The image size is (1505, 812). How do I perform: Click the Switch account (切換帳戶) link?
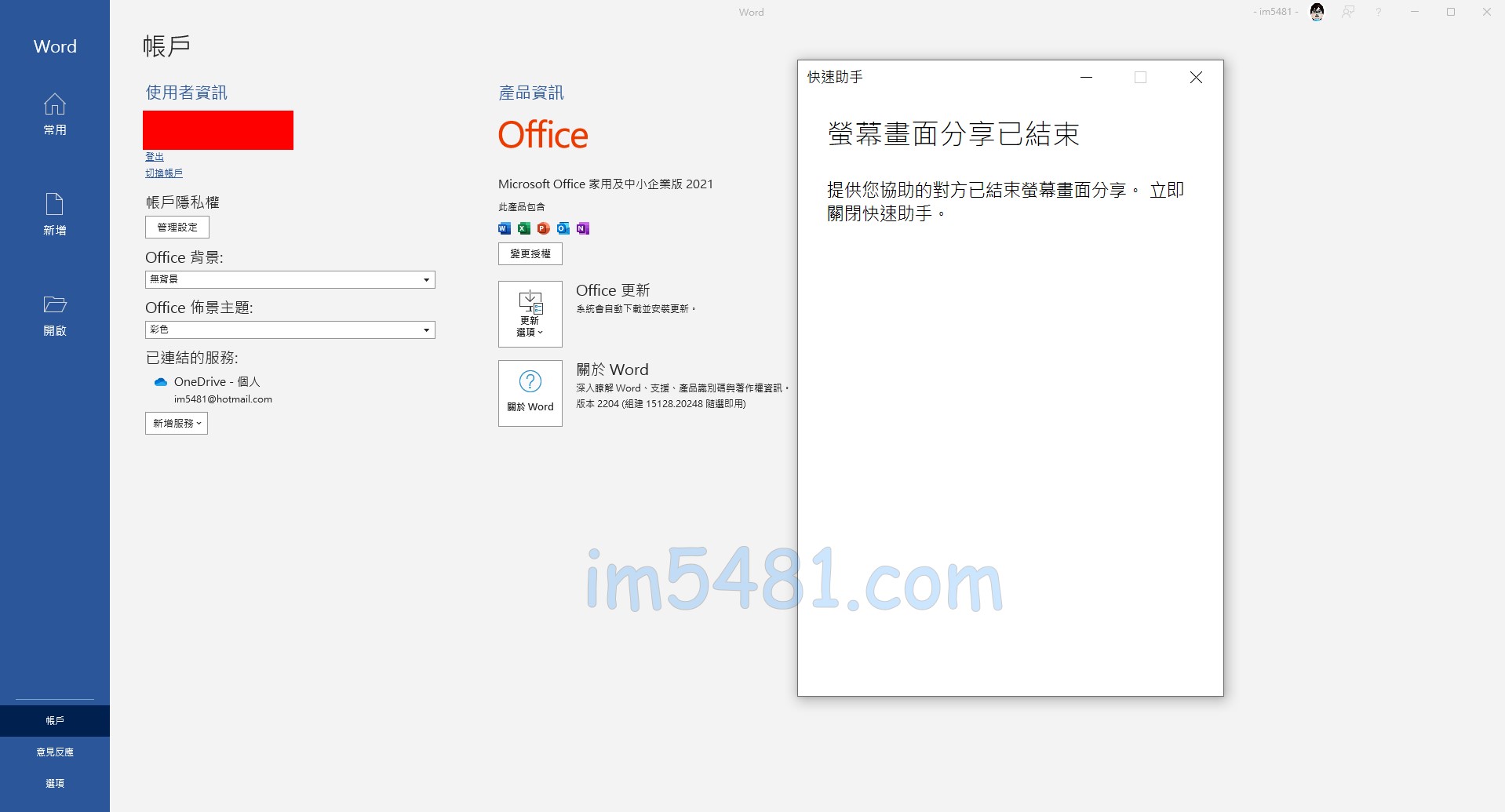[164, 173]
